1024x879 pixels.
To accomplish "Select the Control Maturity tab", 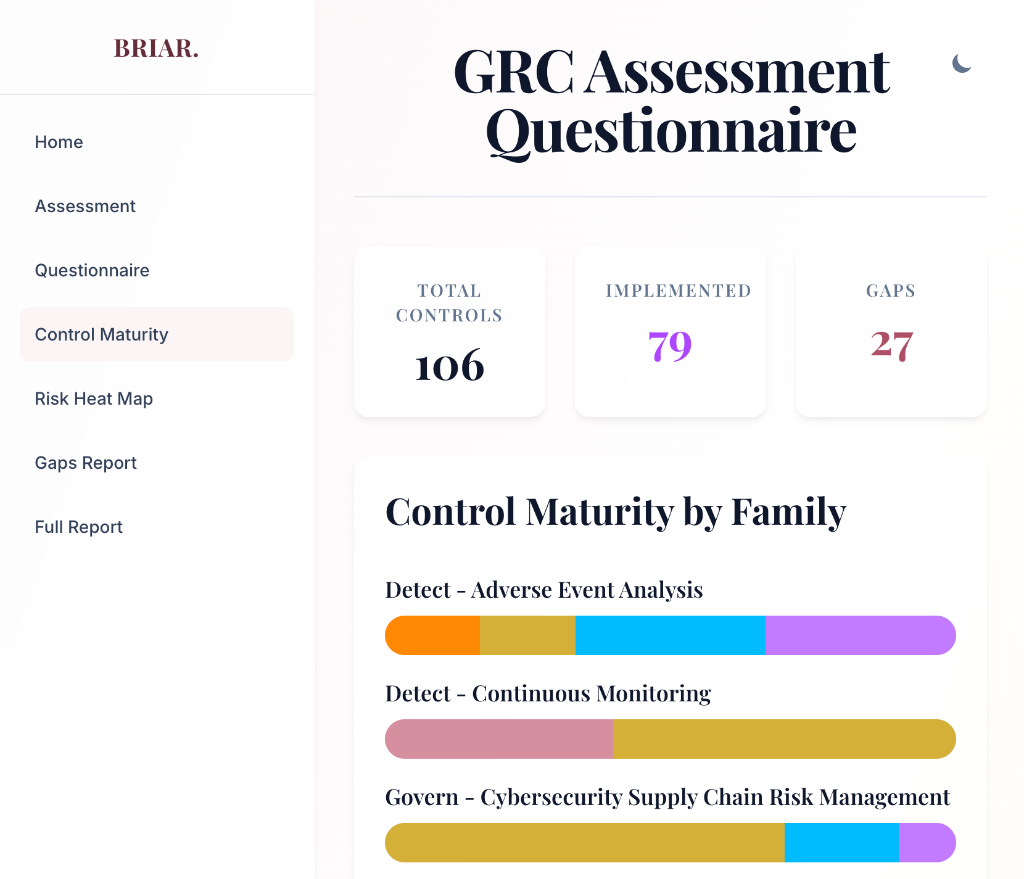I will [x=101, y=334].
